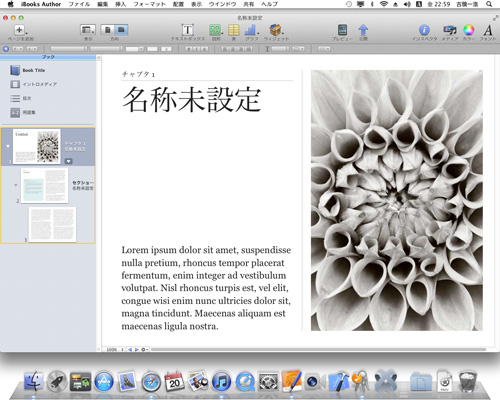The width and height of the screenshot is (500, 400).
Task: Open iTunes from the Dock
Action: pyautogui.click(x=222, y=381)
